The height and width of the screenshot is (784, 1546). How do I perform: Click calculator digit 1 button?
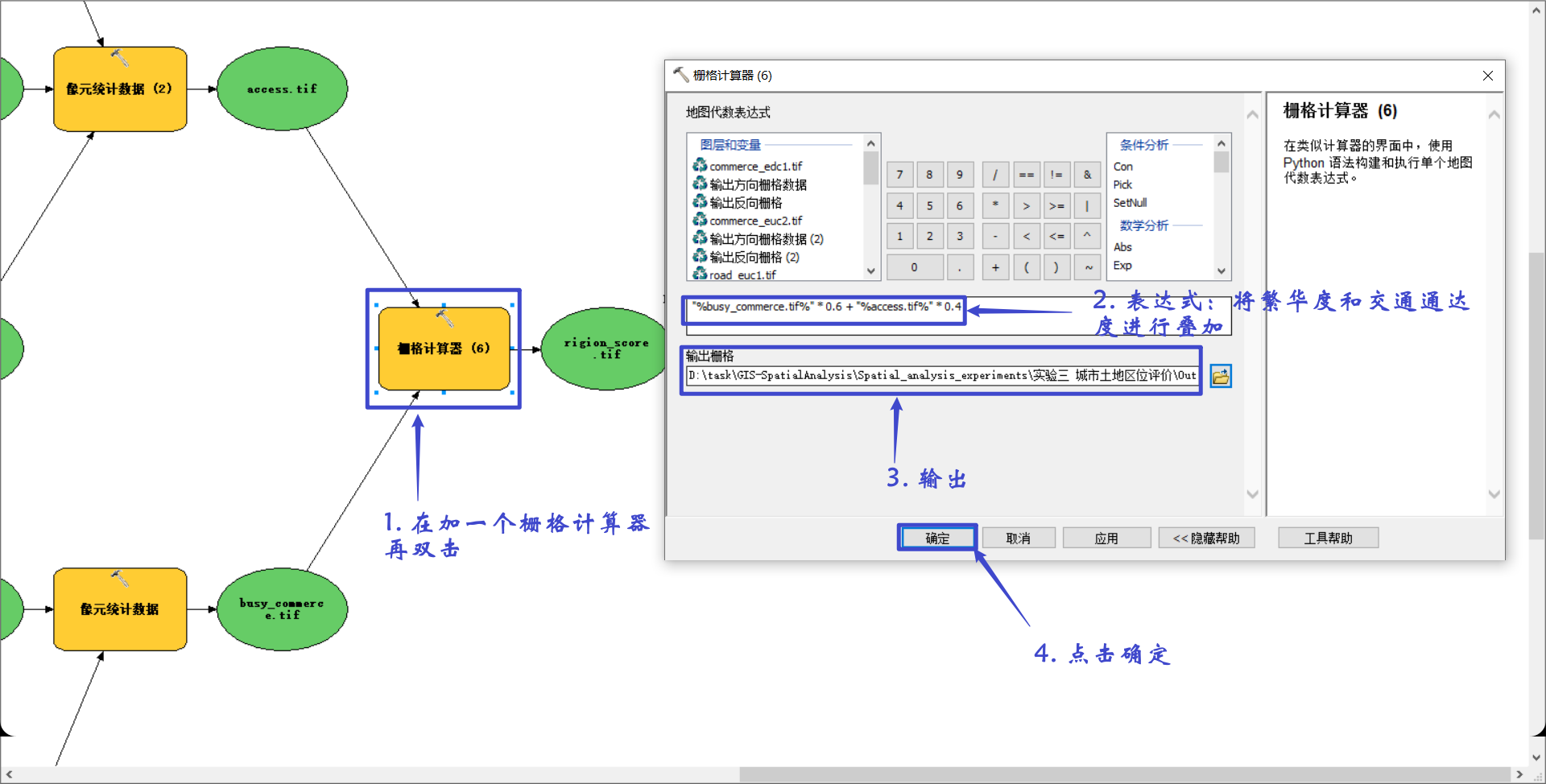point(900,236)
